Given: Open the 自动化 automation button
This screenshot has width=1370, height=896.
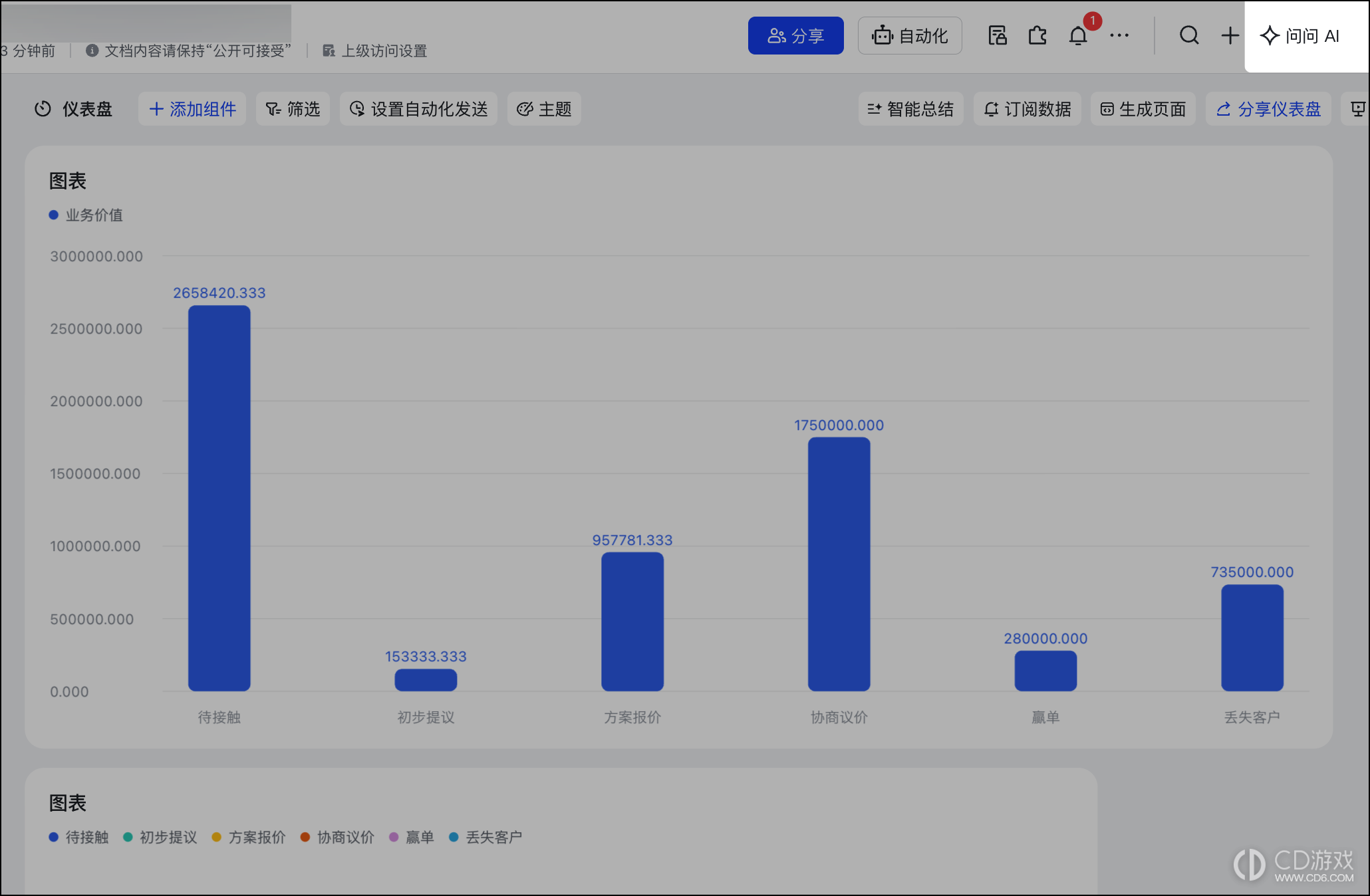Looking at the screenshot, I should coord(910,36).
